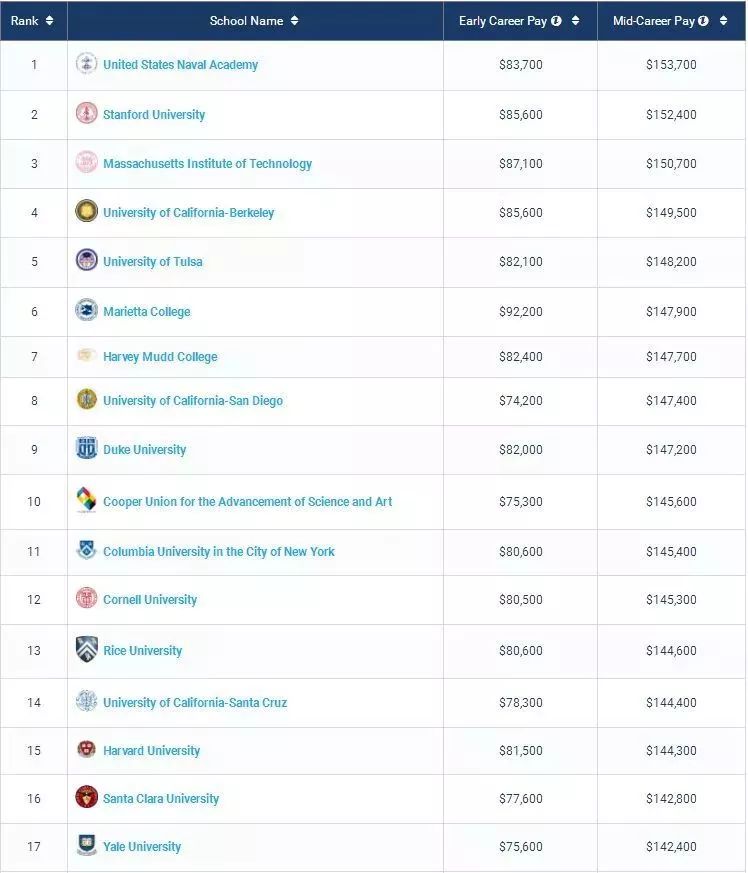Click the Harvard University crest icon

point(87,749)
